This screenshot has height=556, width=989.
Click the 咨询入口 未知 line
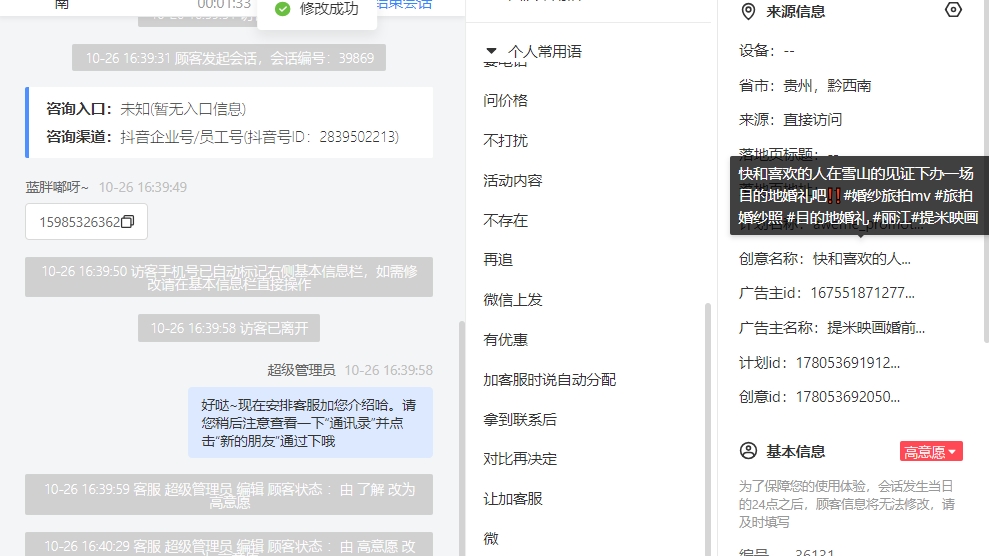[x=146, y=109]
